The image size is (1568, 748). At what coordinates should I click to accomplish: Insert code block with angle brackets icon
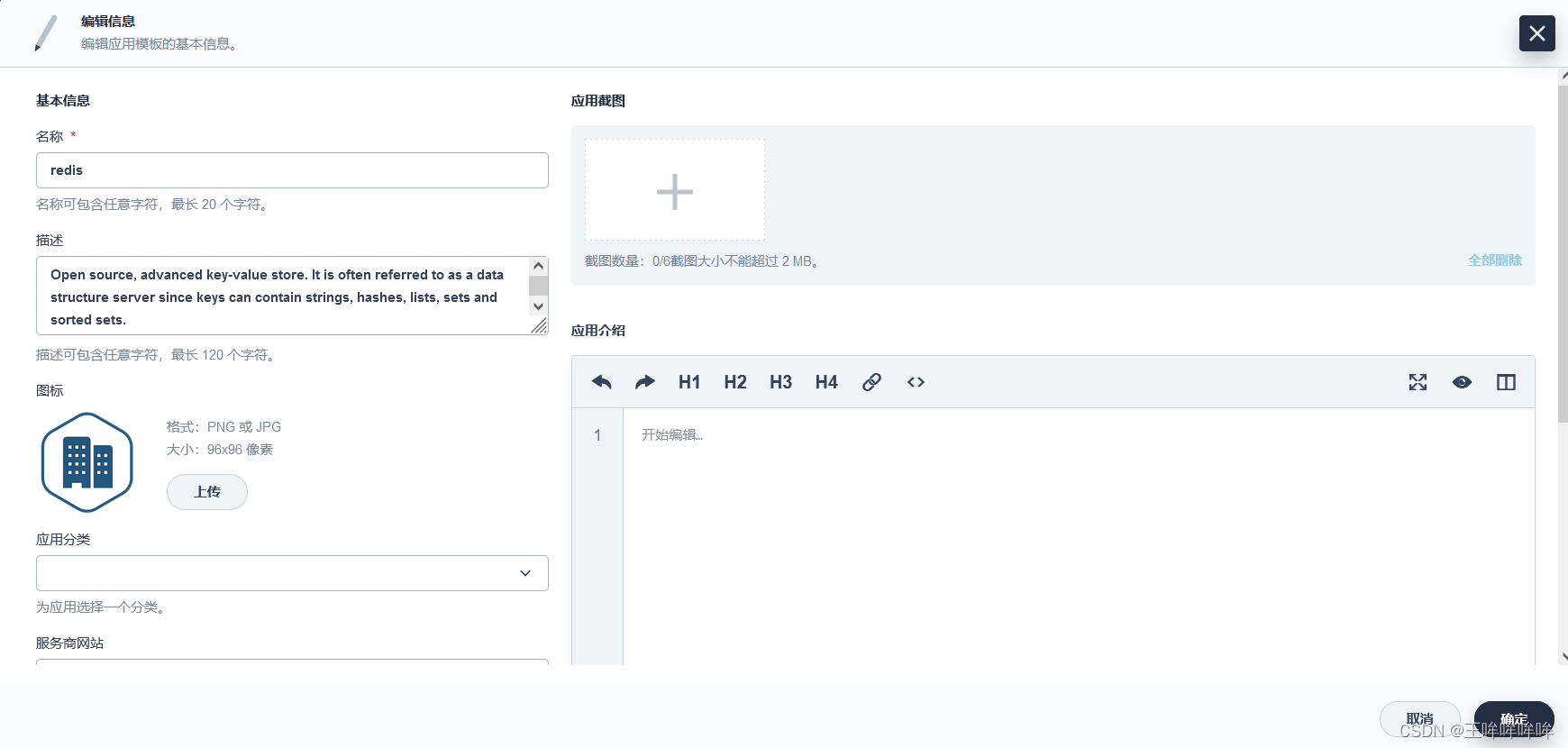[x=916, y=382]
